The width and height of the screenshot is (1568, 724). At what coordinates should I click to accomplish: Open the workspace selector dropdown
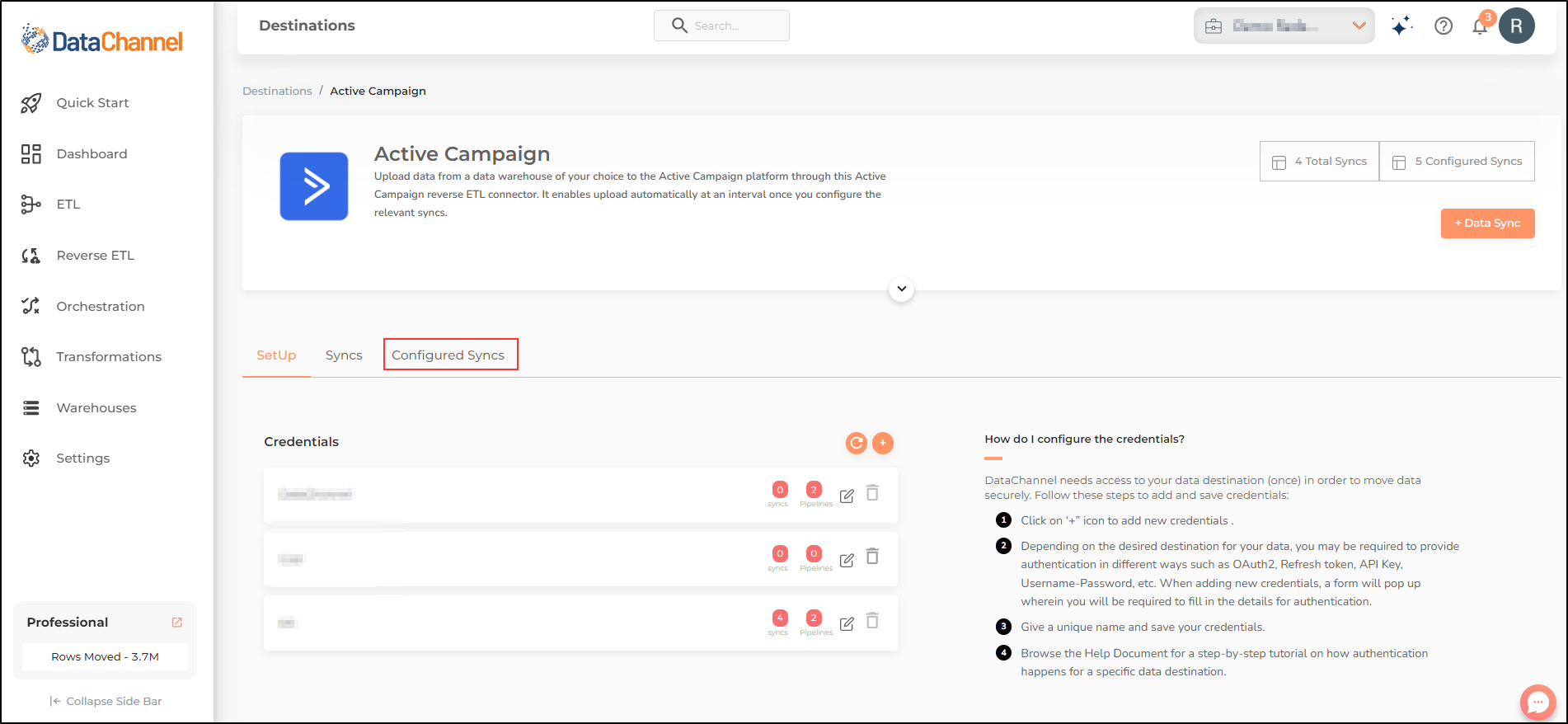[1284, 26]
